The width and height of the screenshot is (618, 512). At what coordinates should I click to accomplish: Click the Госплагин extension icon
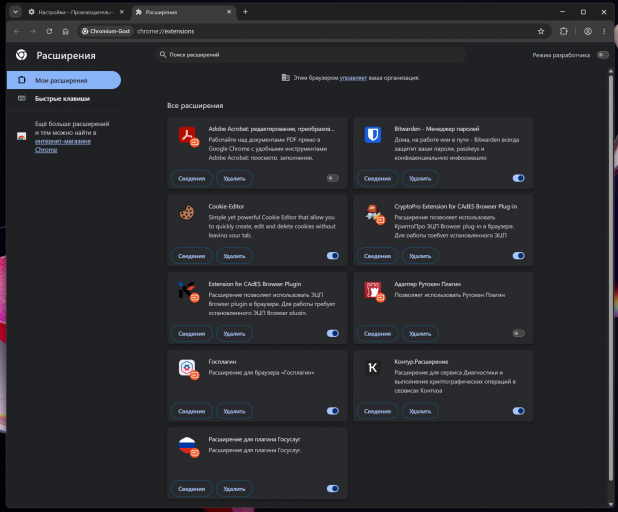188,369
